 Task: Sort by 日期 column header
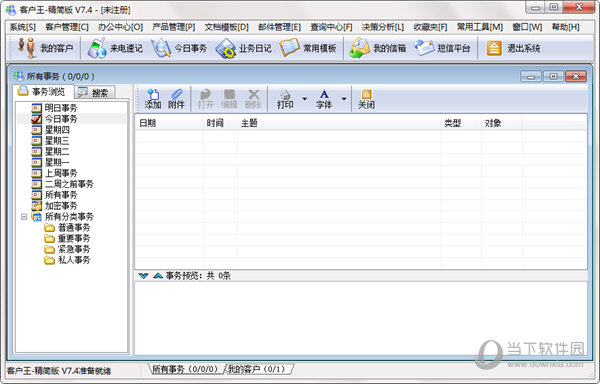pos(169,123)
